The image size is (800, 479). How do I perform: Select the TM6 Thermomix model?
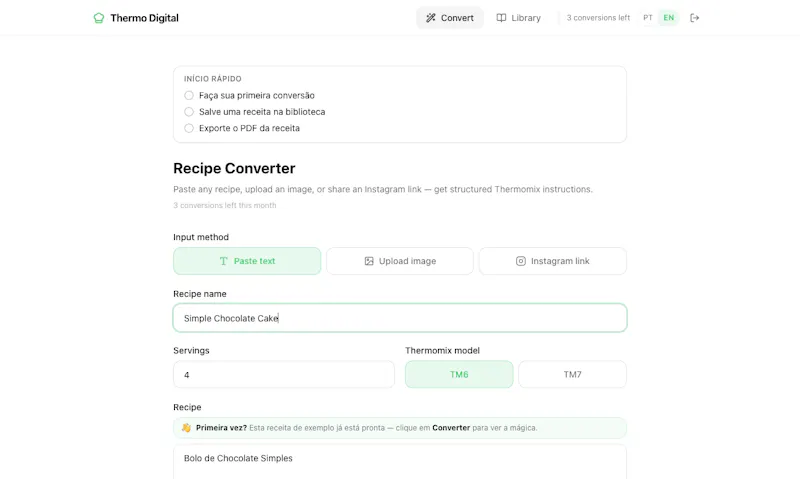coord(459,374)
